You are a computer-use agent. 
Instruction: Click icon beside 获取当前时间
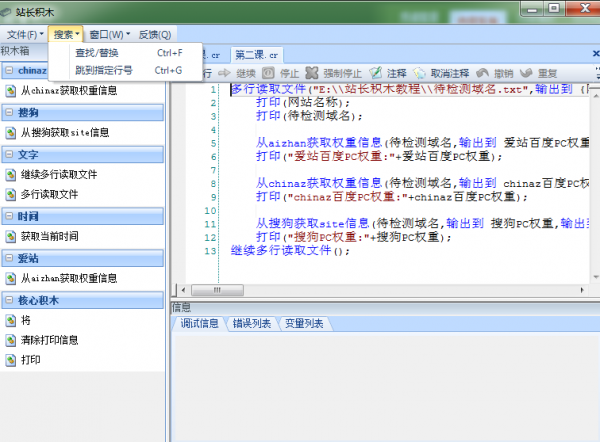[x=10, y=236]
